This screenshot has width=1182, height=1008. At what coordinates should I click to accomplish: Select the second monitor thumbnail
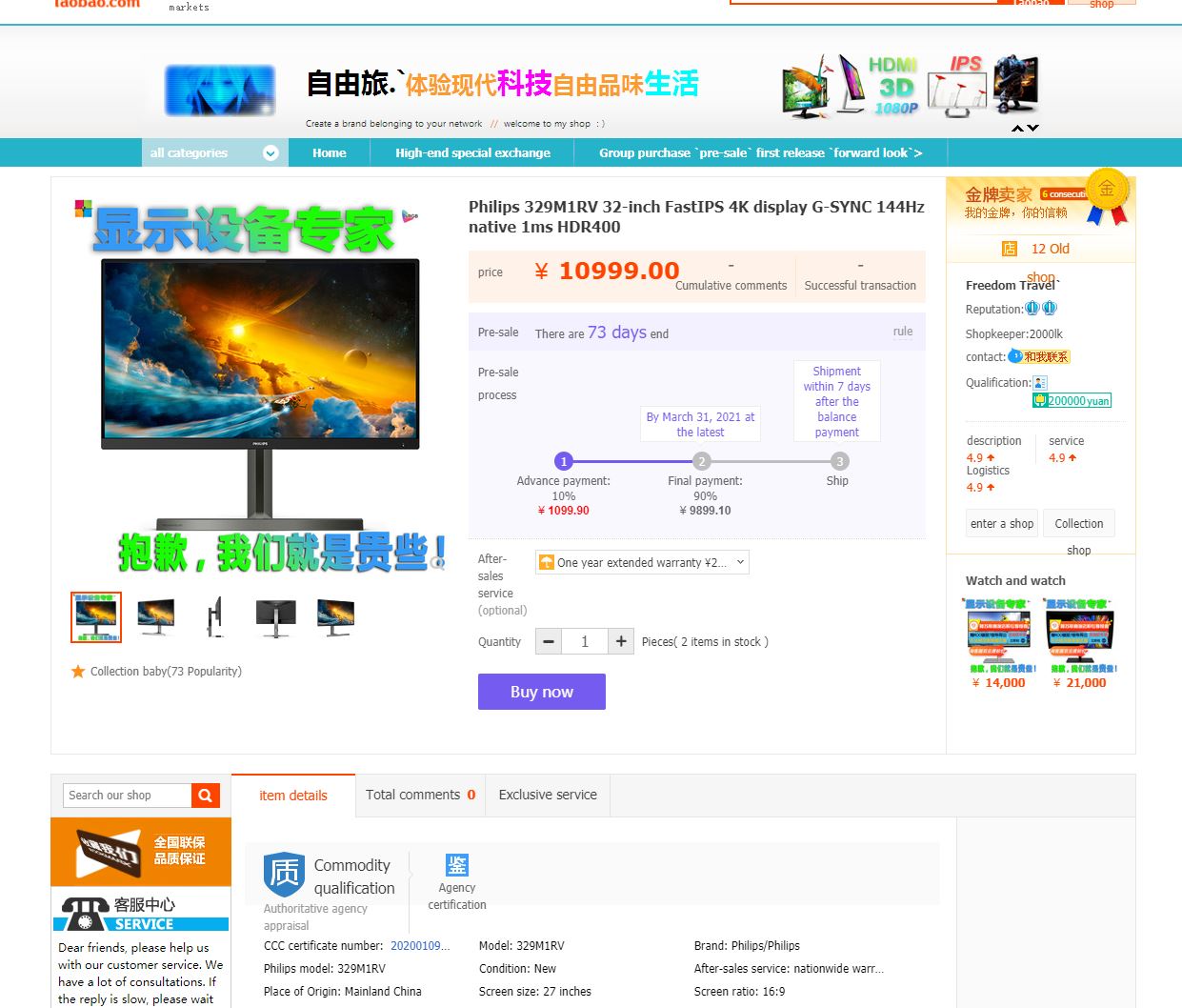coord(156,617)
